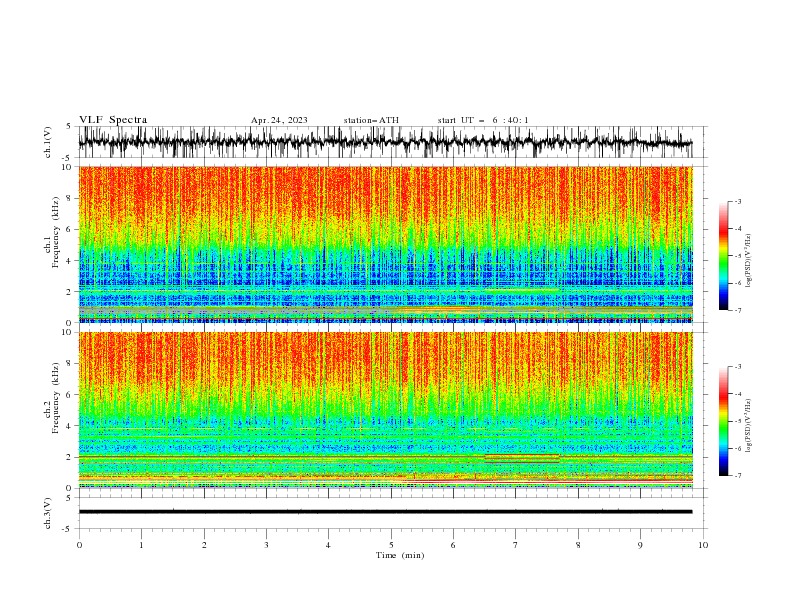Click the "5" tick on the ch.1(V) axis
Screen dimensions: 792x612
(x=70, y=126)
